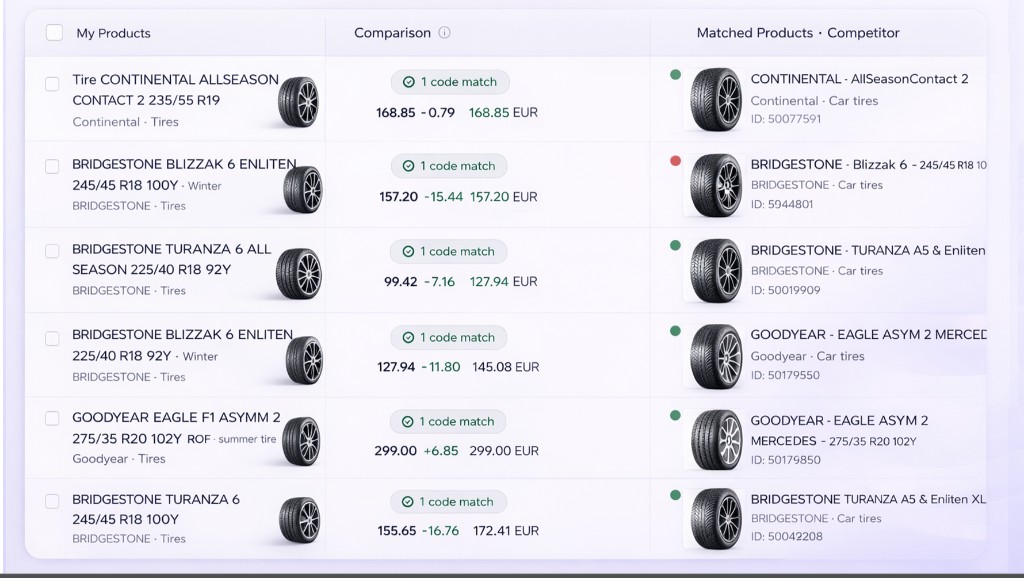
Task: Click the first row's 1 code match badge
Action: [449, 82]
